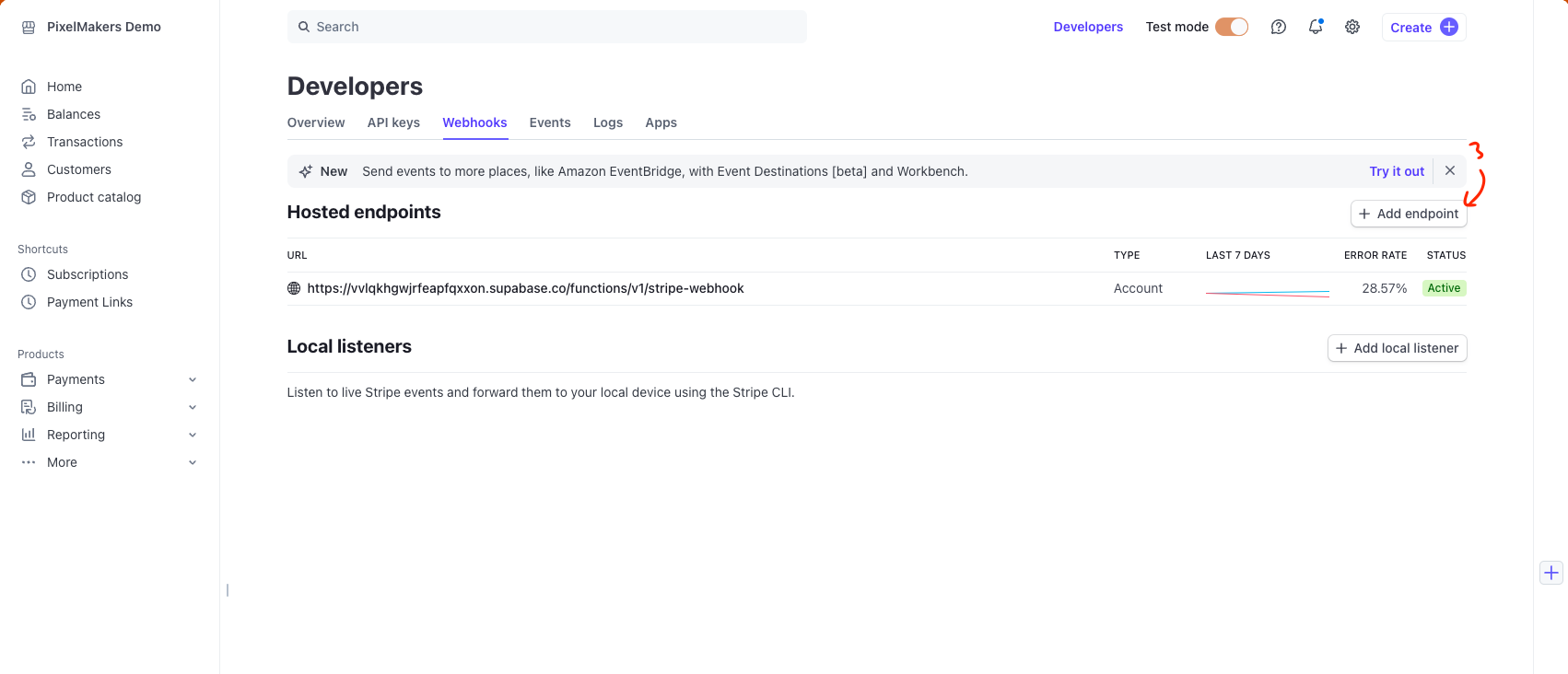
Task: Click the Transactions arrows icon
Action: tap(29, 142)
